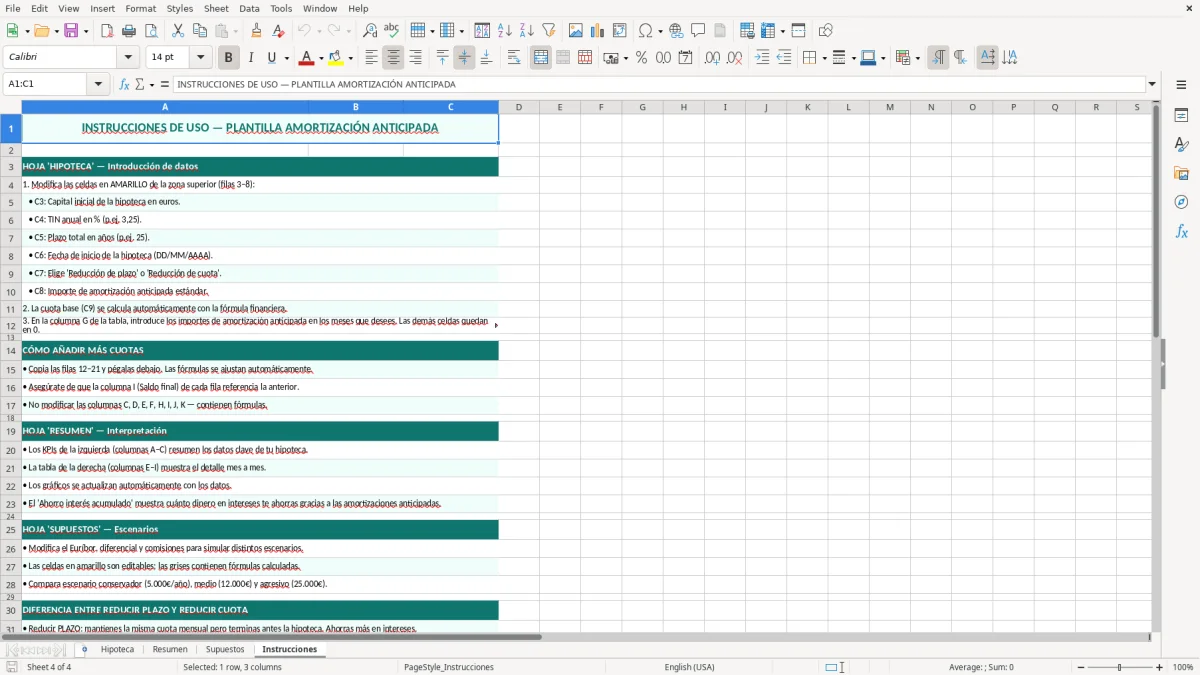Viewport: 1200px width, 675px height.
Task: Open Function Wizard next to Name Box
Action: [125, 84]
